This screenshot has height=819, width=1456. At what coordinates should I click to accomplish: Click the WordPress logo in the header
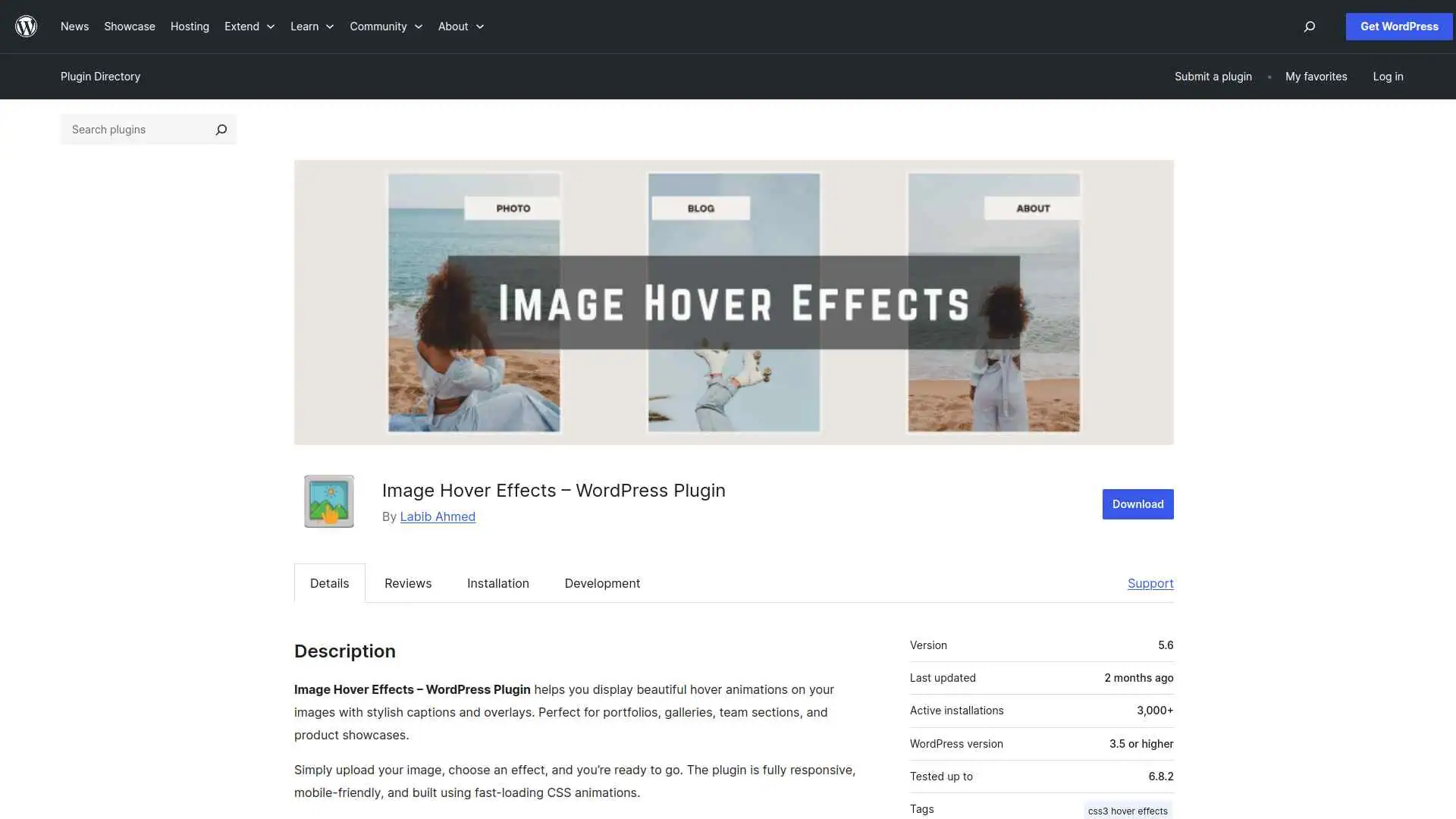point(26,26)
